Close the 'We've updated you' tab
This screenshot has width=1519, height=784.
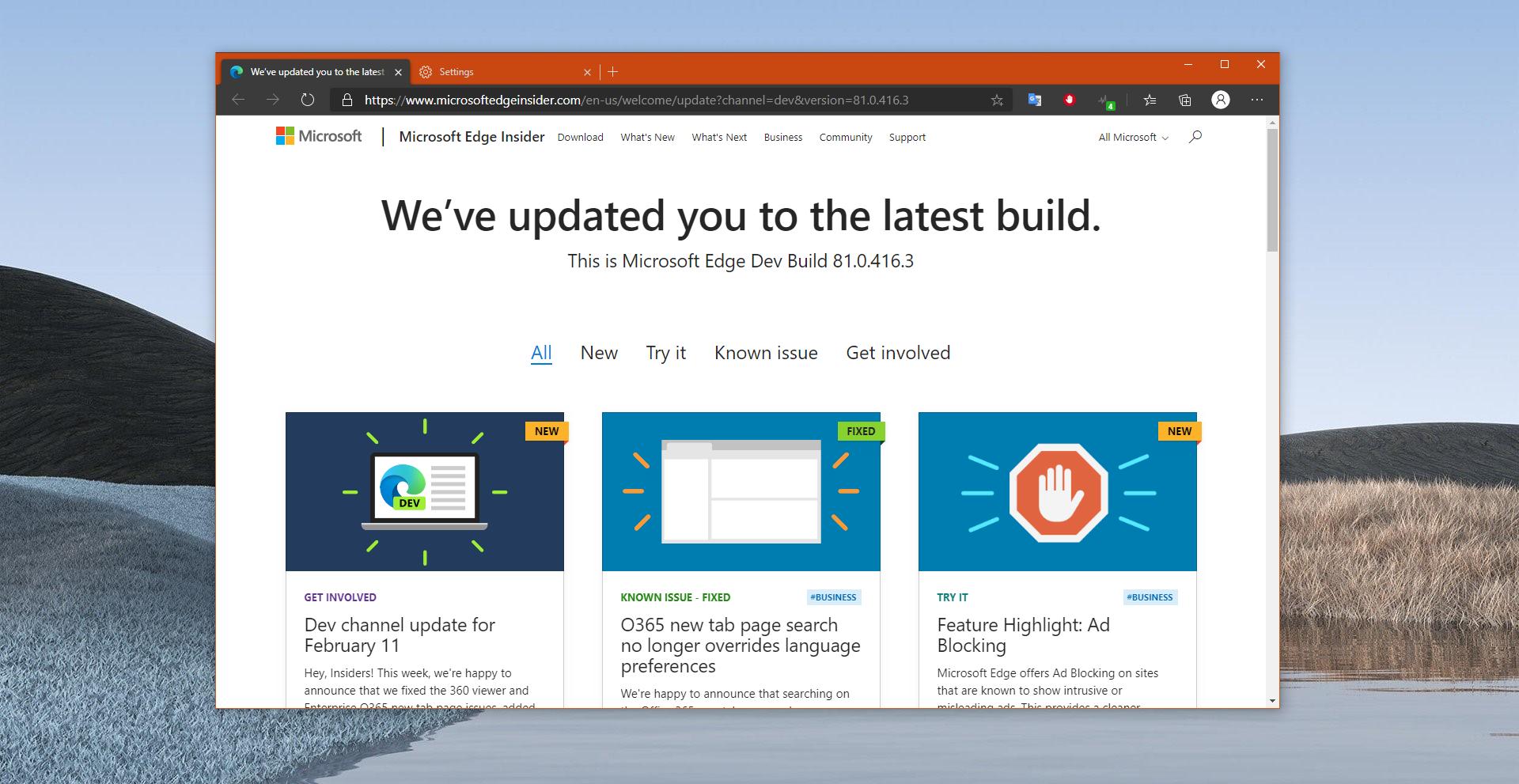tap(398, 72)
